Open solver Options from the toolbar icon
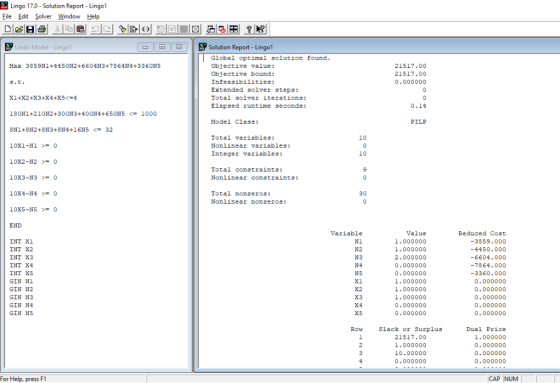 click(x=195, y=29)
